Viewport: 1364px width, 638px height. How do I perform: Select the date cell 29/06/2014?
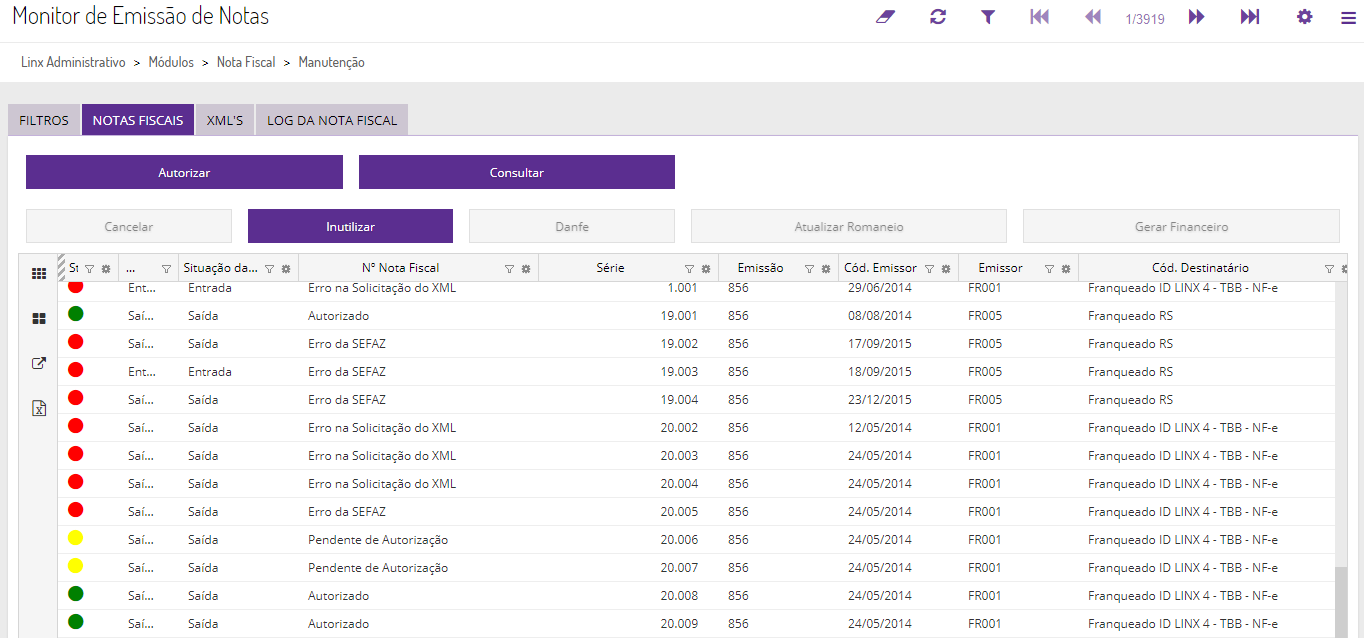(898, 288)
